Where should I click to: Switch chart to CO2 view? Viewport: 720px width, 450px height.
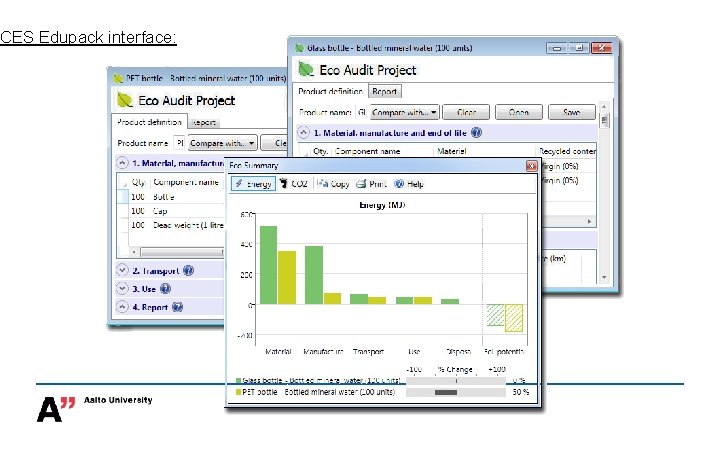tap(294, 184)
